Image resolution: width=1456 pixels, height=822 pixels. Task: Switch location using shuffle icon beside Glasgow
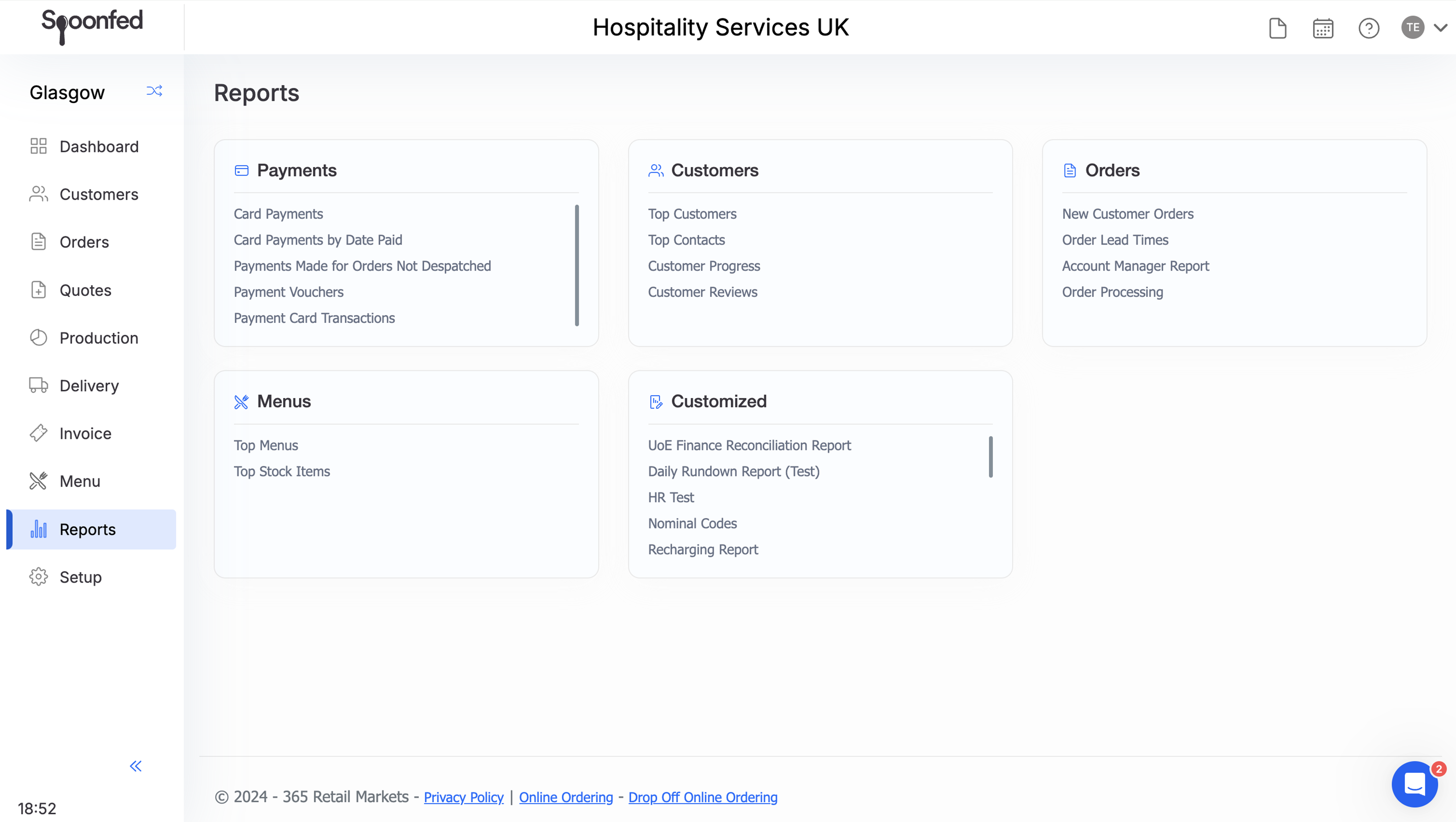tap(154, 91)
